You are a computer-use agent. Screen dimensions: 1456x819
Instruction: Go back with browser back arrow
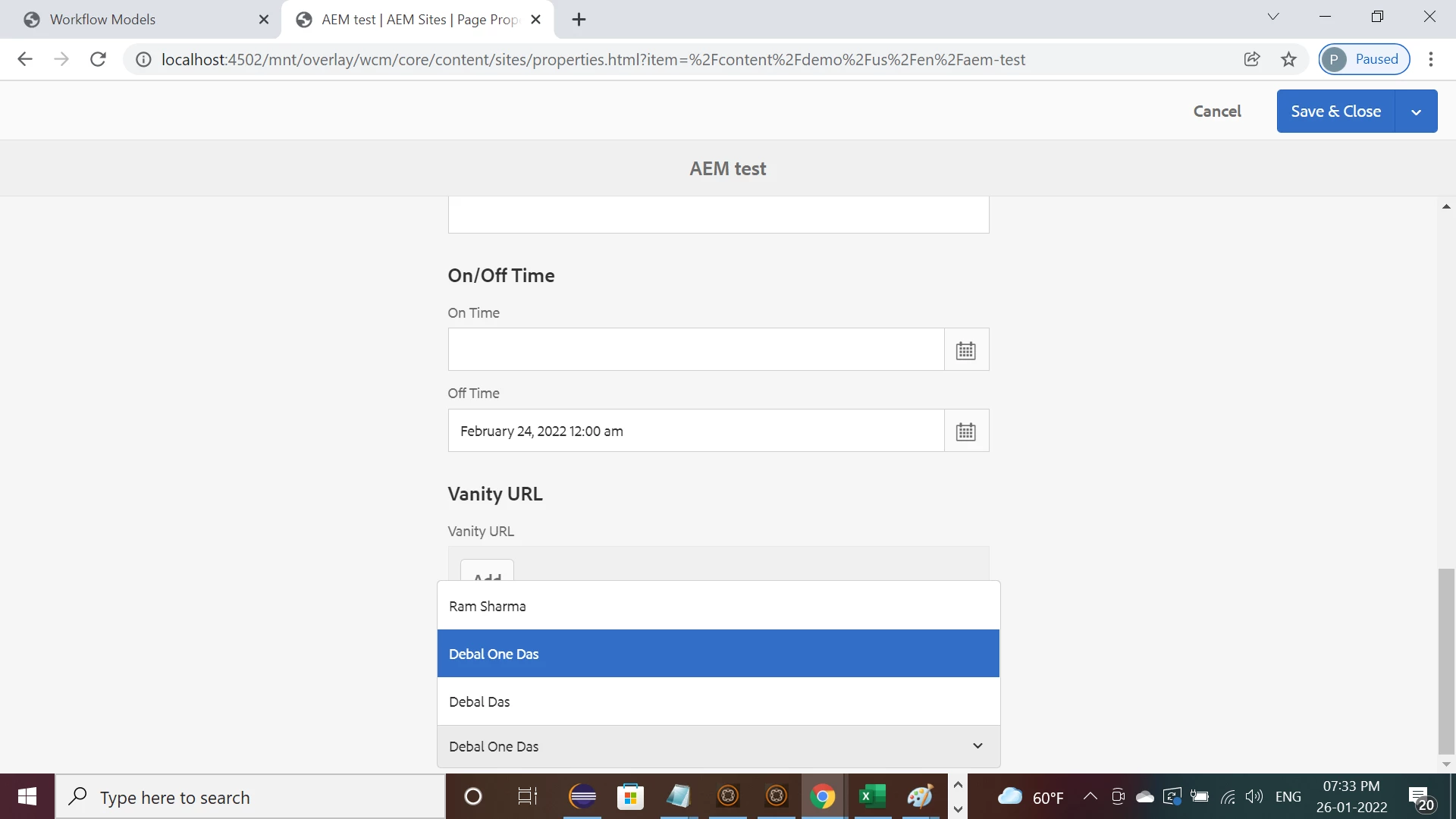pyautogui.click(x=25, y=59)
